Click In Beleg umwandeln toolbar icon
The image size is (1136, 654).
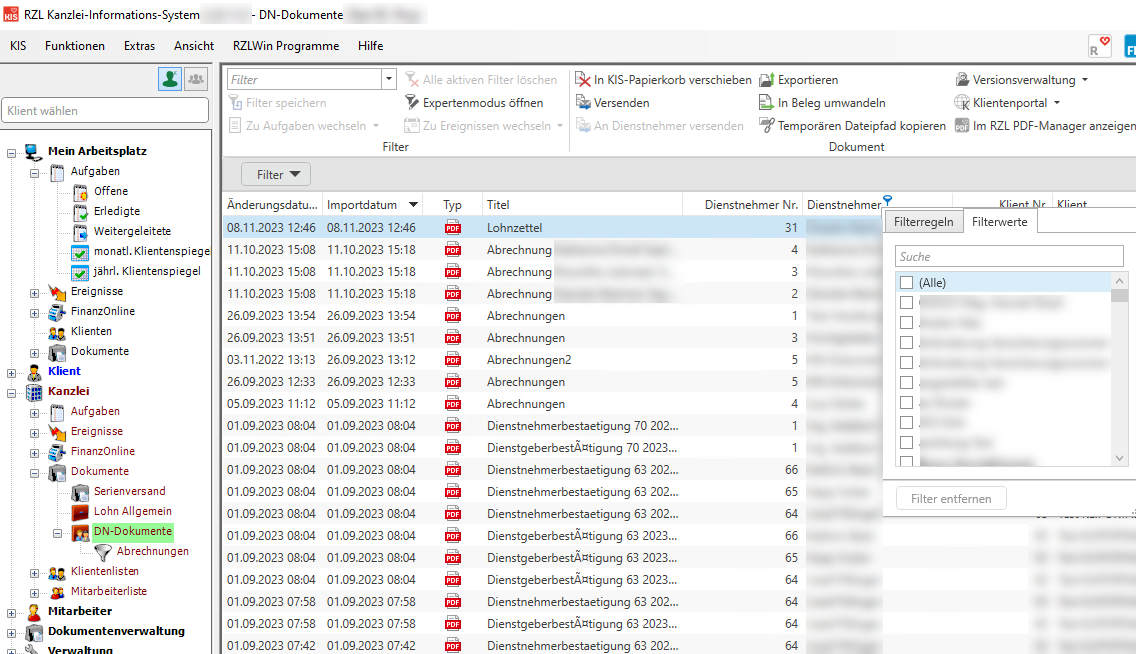767,103
